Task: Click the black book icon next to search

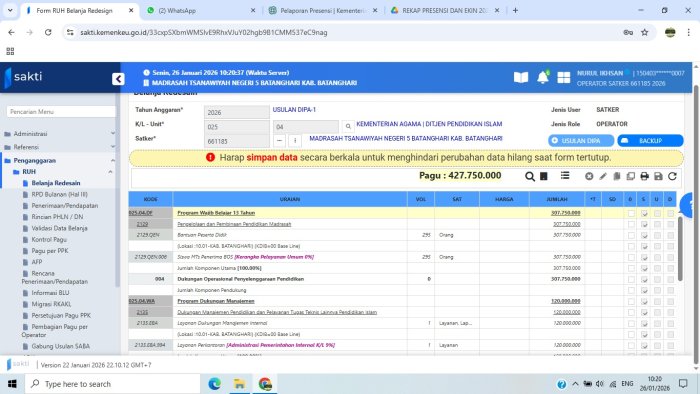Action: [x=544, y=176]
